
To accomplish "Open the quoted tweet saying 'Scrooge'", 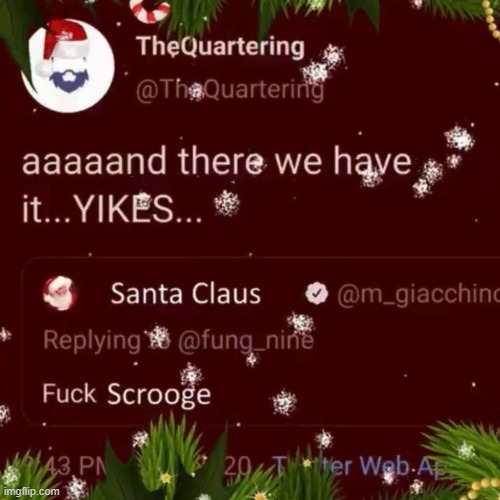I will [x=260, y=341].
